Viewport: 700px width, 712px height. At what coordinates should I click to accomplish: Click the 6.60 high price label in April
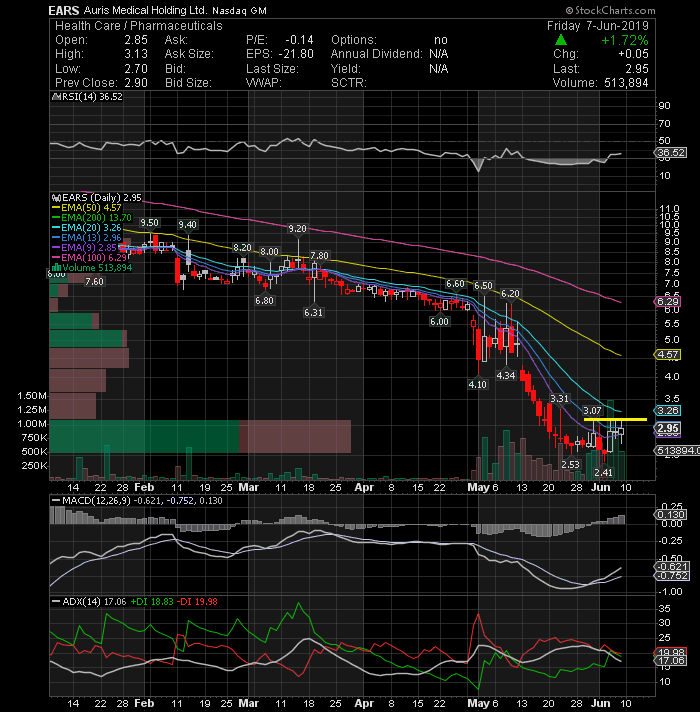(x=455, y=284)
